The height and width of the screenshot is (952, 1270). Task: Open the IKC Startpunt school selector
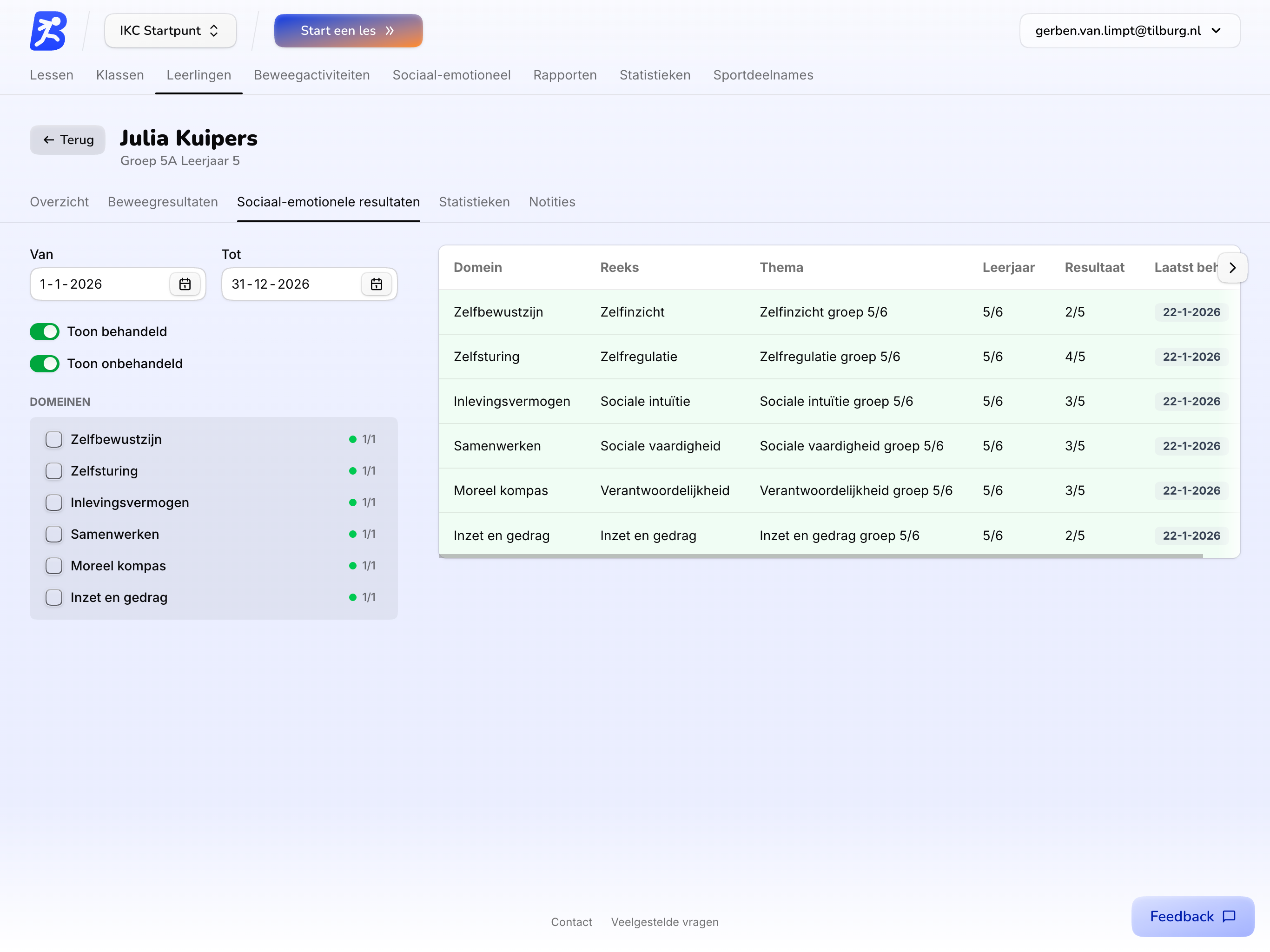point(170,31)
